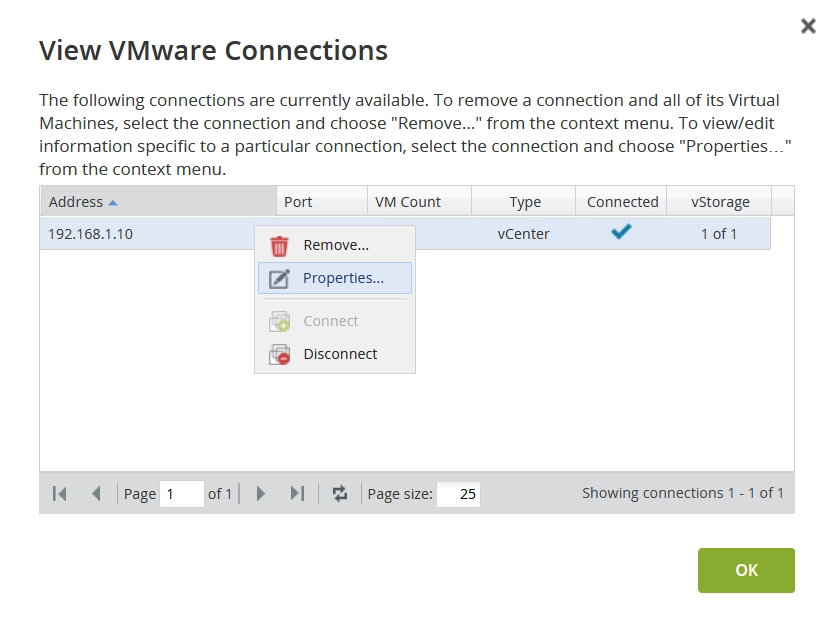Click the vCenter type cell
This screenshot has height=625, width=835.
click(523, 234)
